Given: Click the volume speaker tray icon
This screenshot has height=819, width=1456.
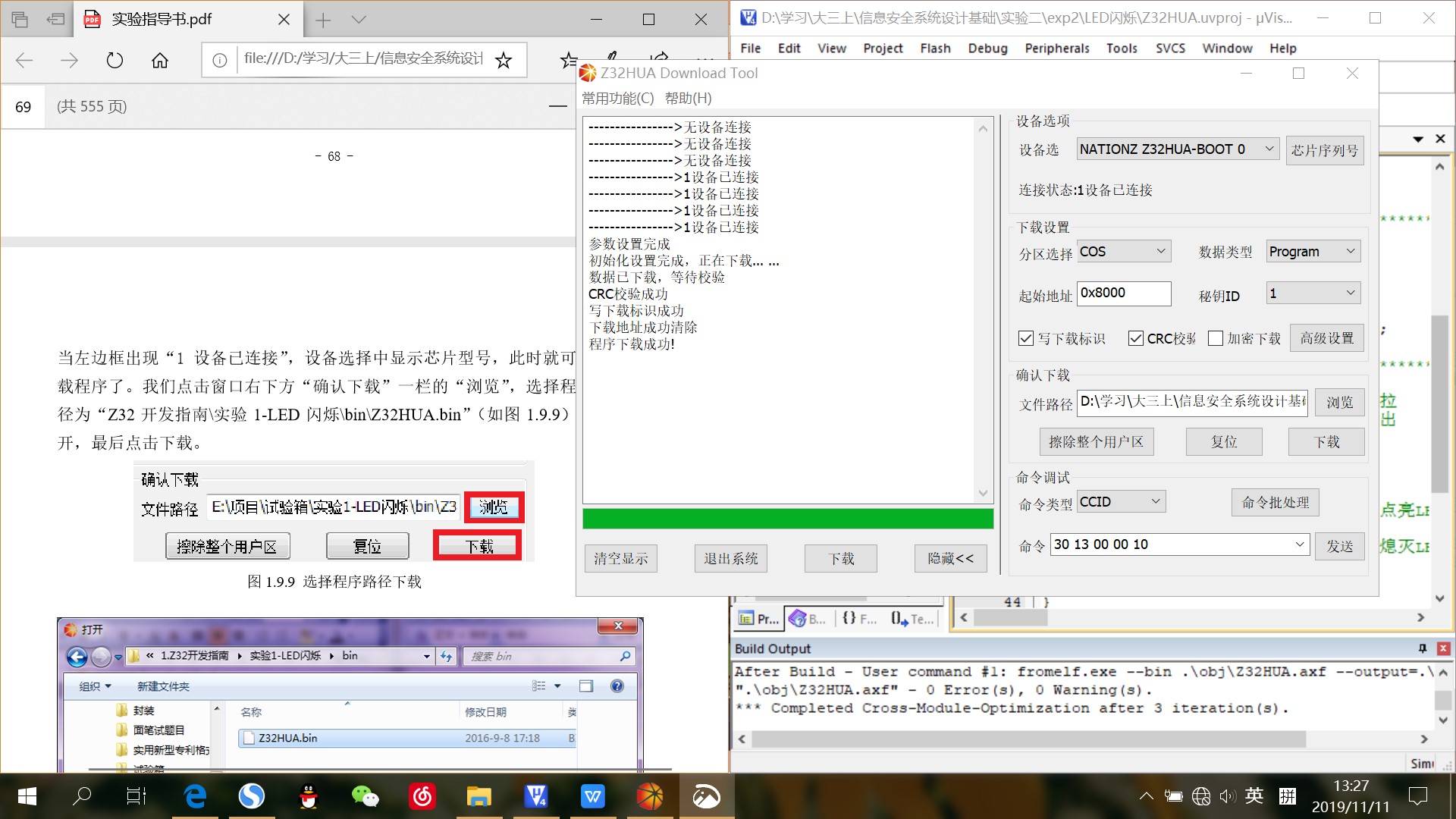Looking at the screenshot, I should 1226,796.
